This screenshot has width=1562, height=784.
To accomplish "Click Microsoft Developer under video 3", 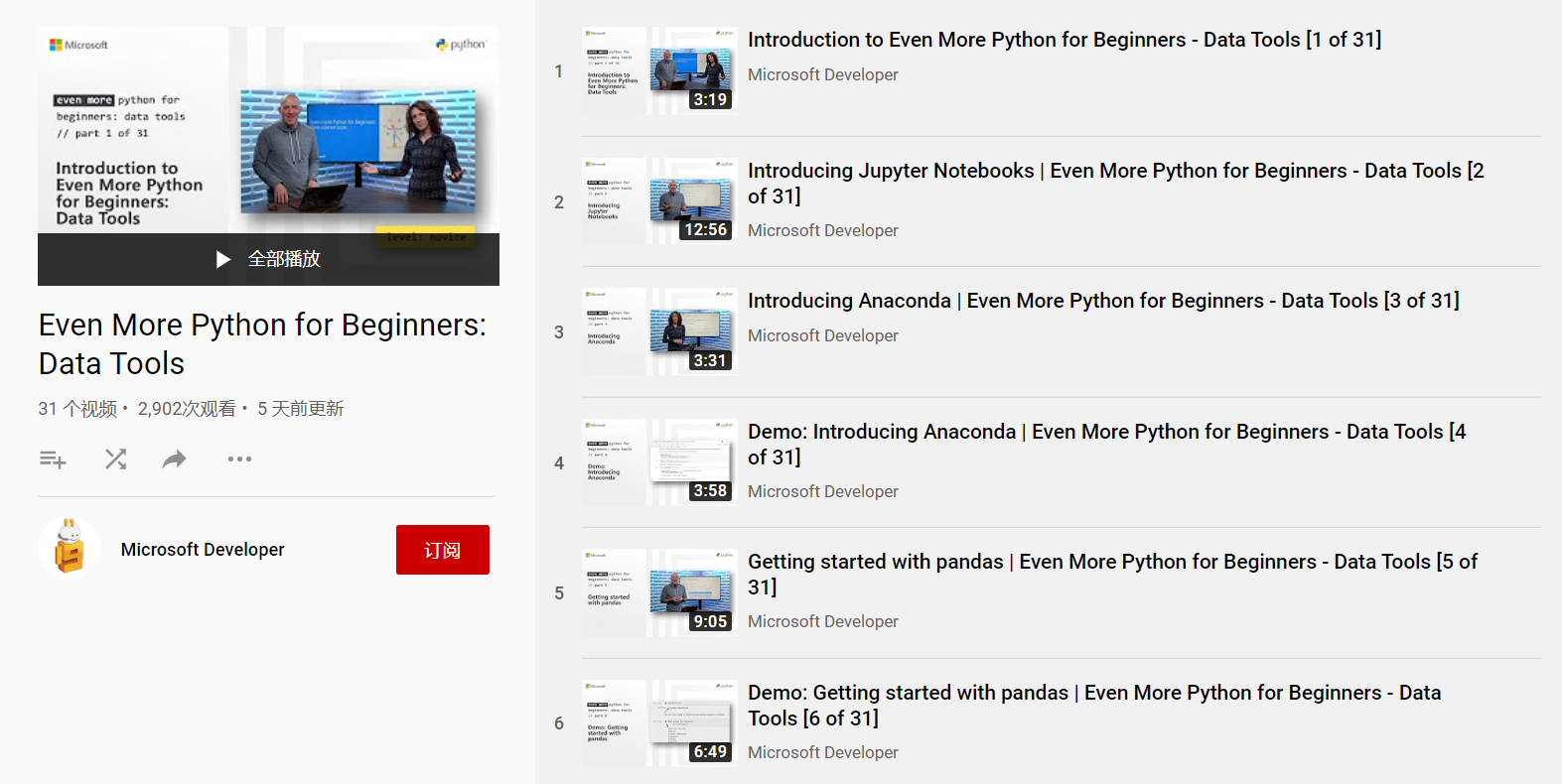I will coord(823,336).
